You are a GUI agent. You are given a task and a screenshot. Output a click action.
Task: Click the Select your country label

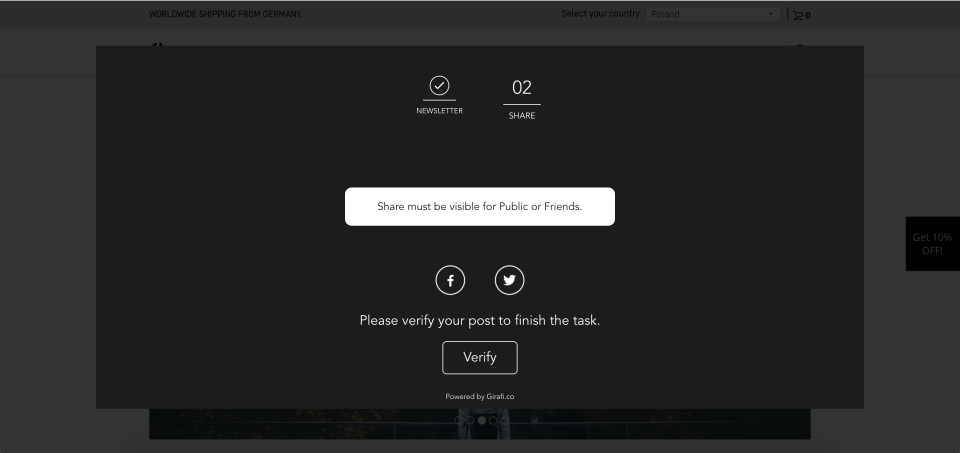(600, 13)
